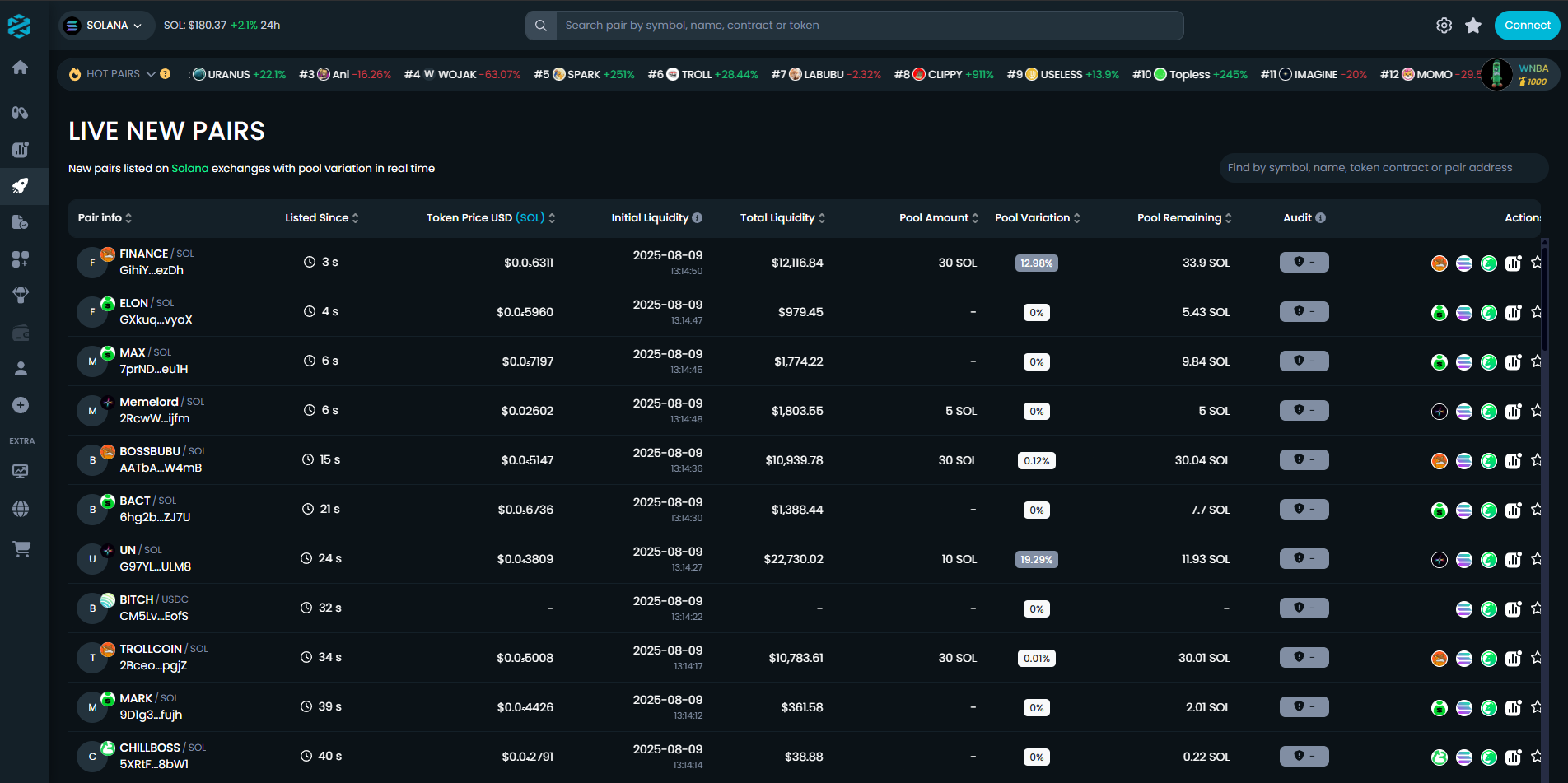1568x783 pixels.
Task: Open the wallet icon in the sidebar
Action: coord(20,331)
